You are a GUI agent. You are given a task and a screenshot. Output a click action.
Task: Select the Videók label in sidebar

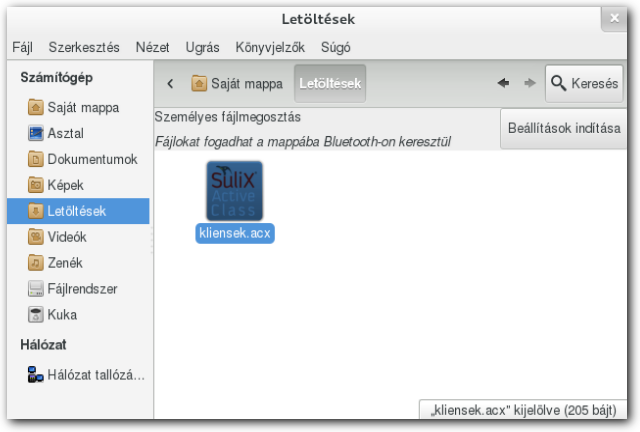tap(67, 237)
